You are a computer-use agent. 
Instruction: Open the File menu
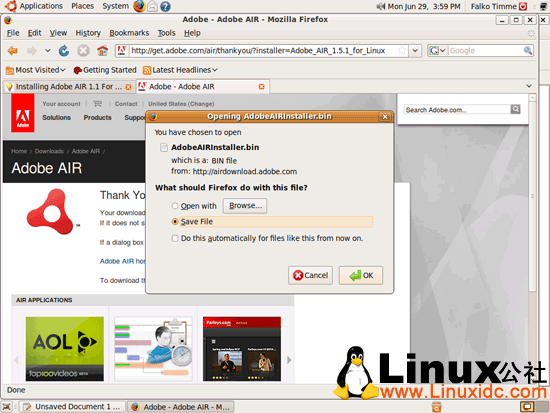tap(13, 33)
